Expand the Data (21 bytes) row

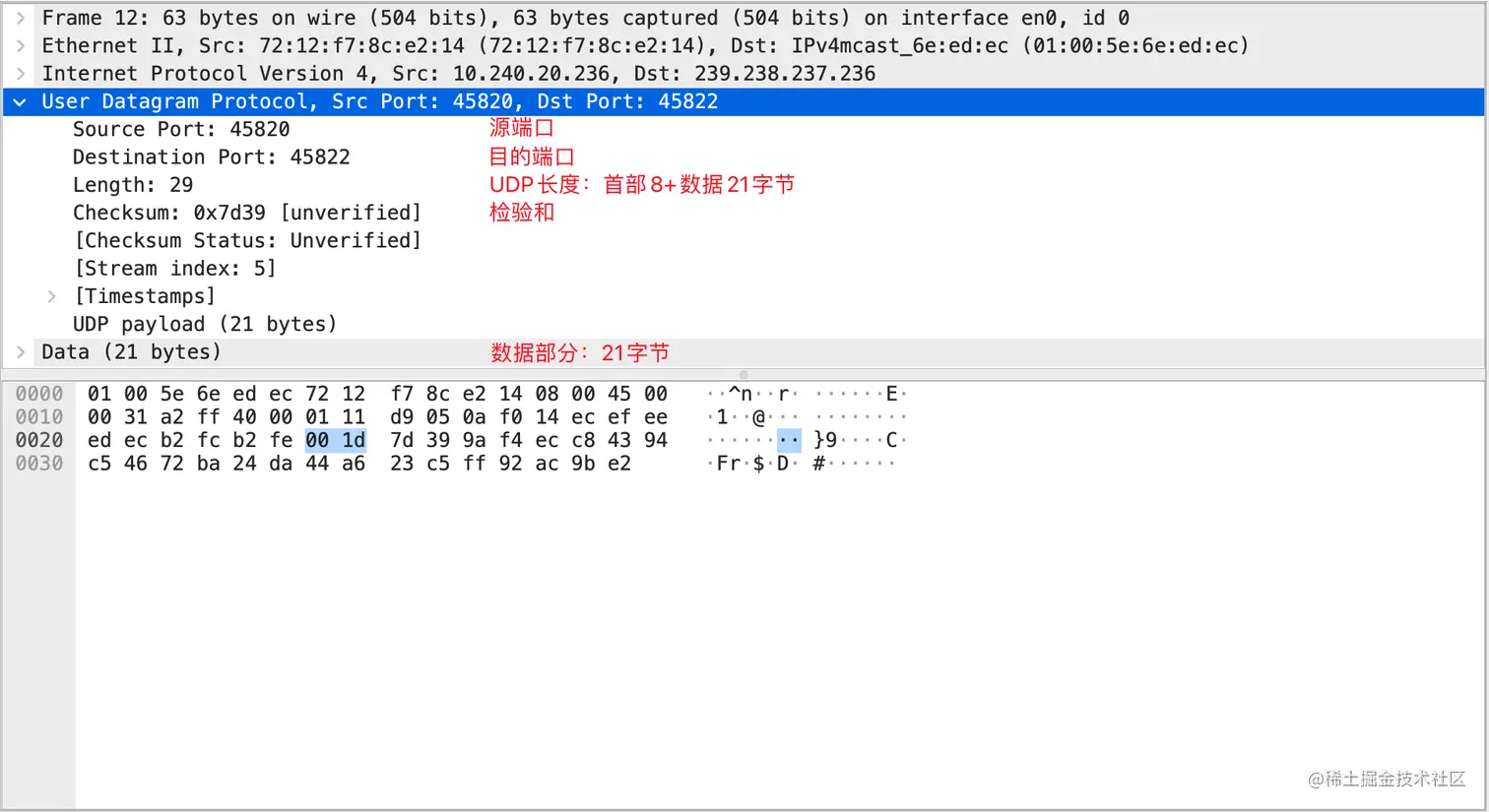pos(21,352)
